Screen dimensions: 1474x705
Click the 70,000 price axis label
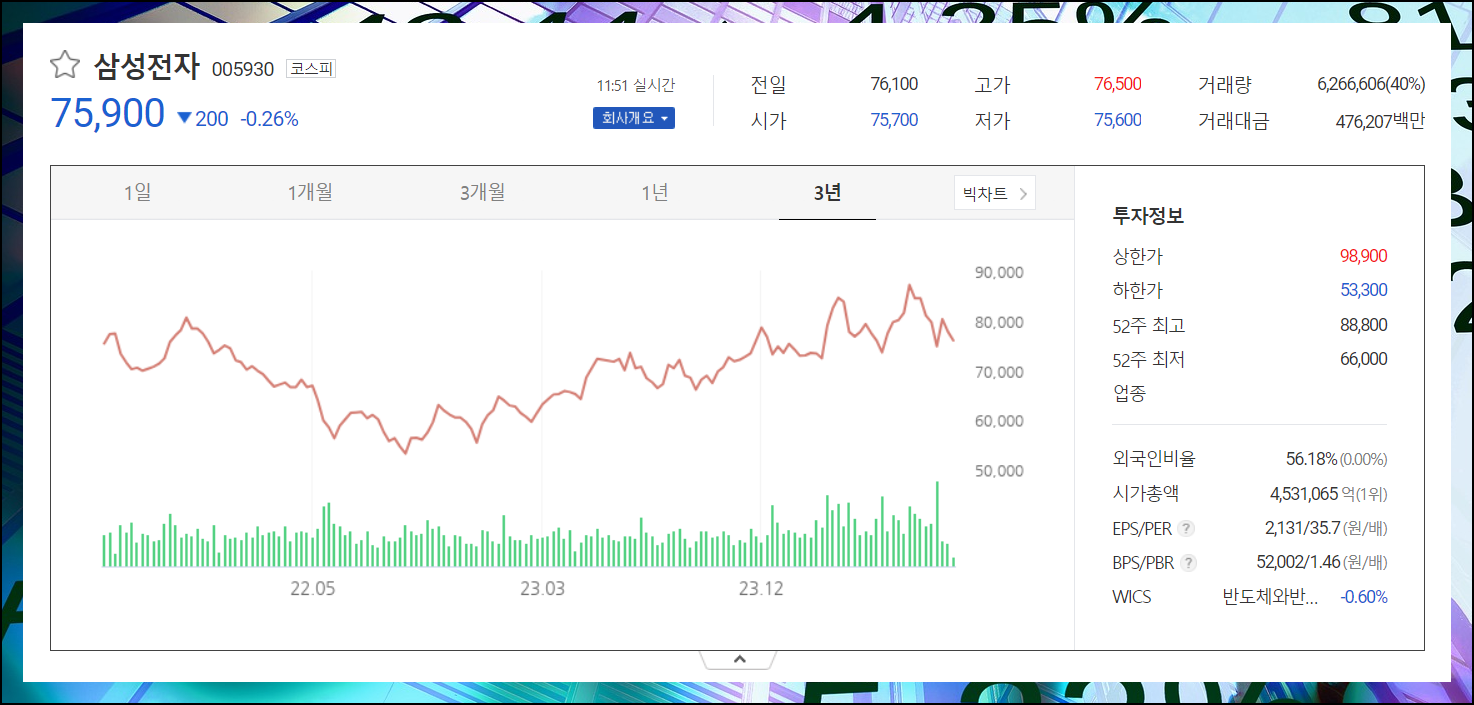[x=998, y=372]
